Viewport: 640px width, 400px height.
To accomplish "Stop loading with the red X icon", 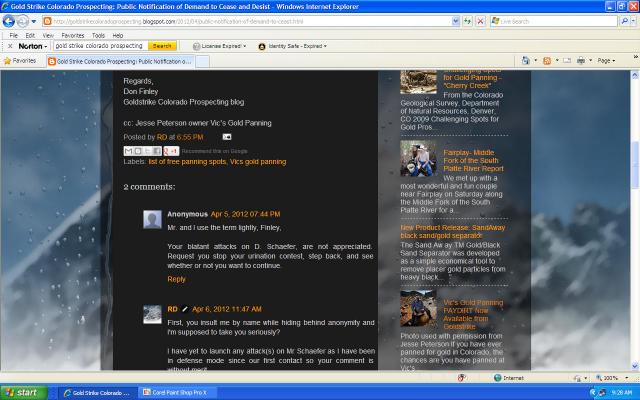I will point(480,21).
